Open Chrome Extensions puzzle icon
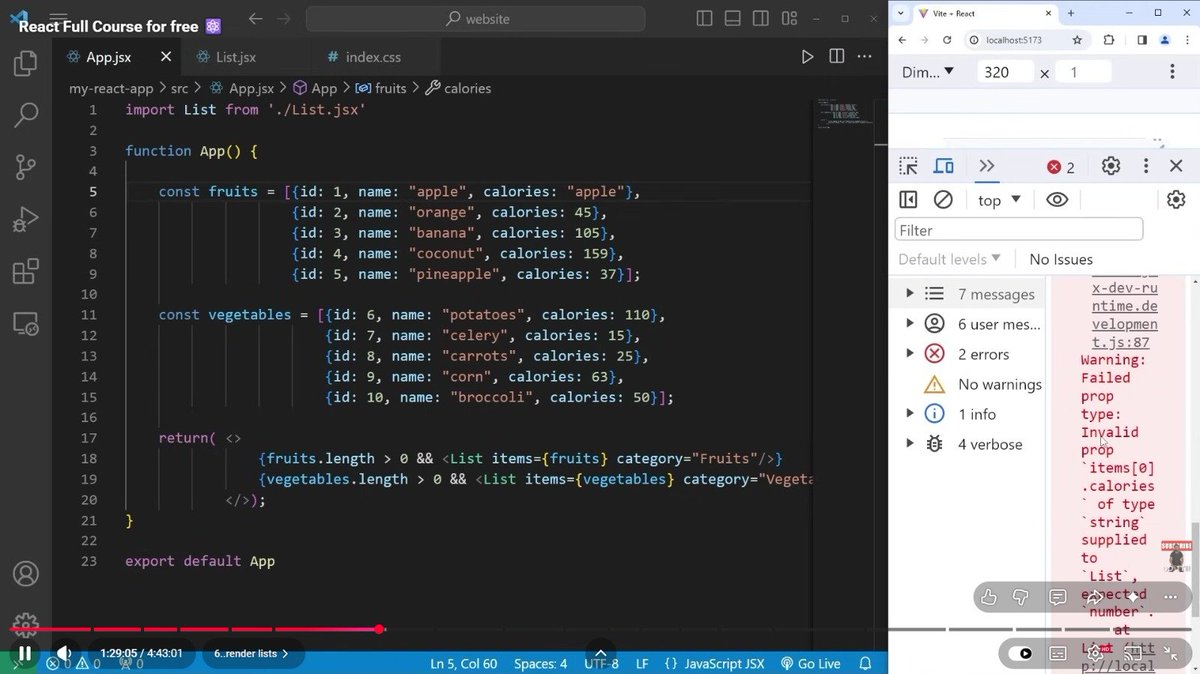The height and width of the screenshot is (674, 1200). (1109, 40)
